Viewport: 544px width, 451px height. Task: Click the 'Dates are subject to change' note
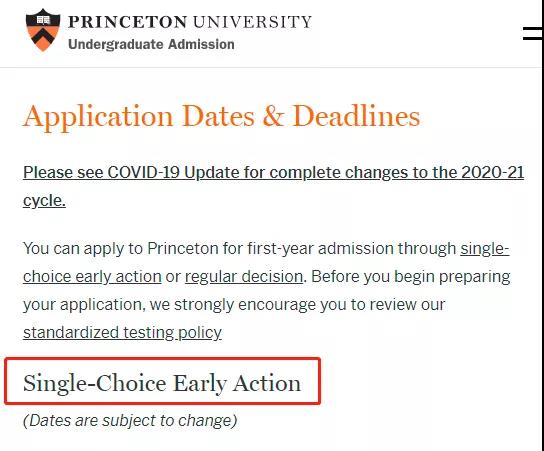tap(130, 420)
